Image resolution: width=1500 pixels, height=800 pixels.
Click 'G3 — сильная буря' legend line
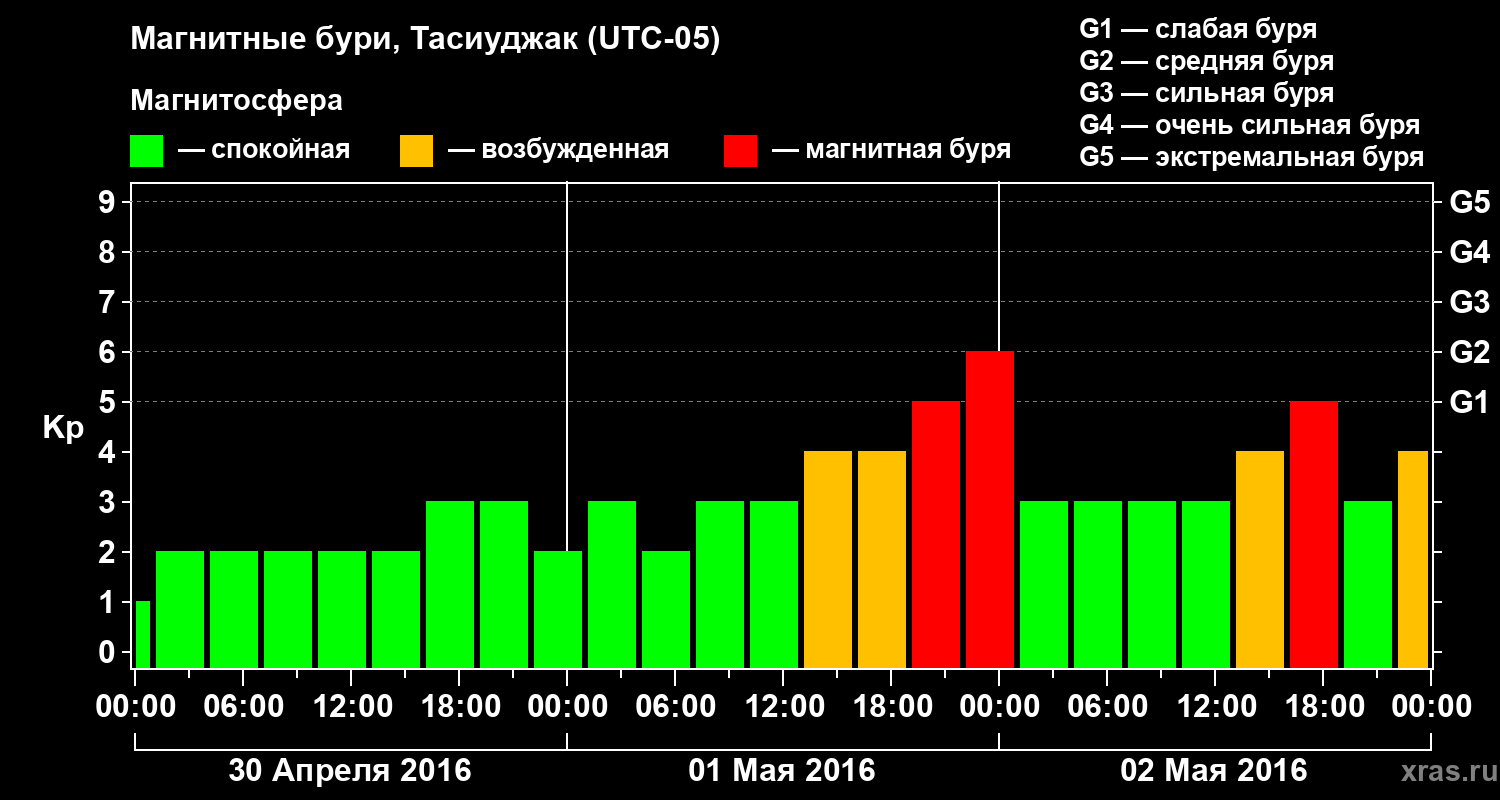[x=1206, y=93]
